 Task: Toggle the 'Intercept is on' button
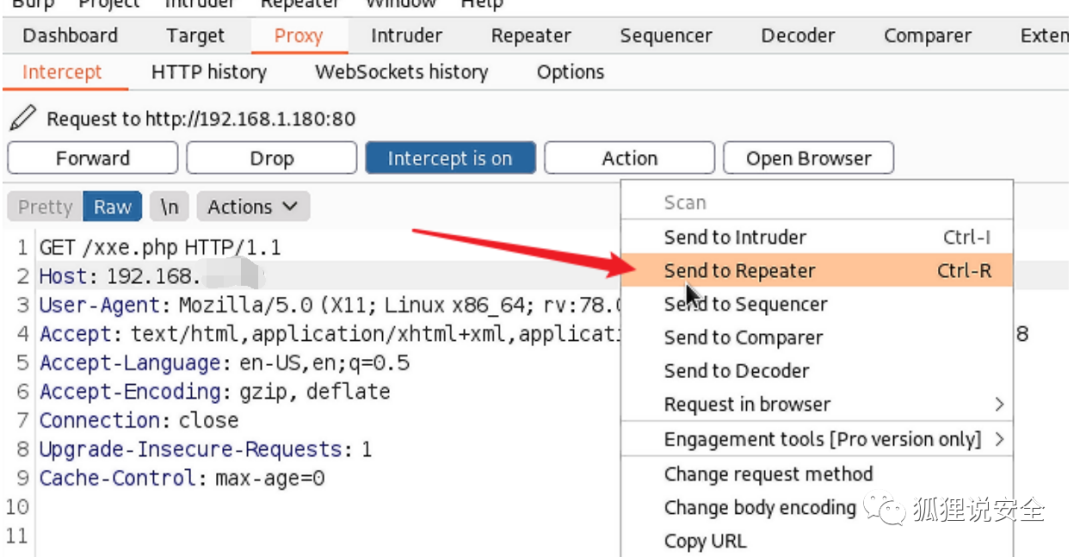pos(450,158)
